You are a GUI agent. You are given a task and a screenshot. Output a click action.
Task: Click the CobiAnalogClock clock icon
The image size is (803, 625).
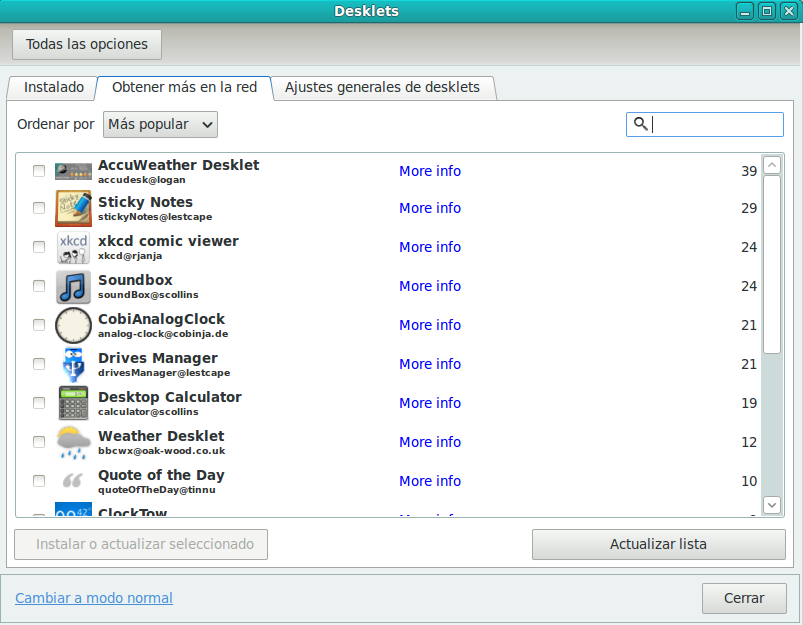[73, 325]
